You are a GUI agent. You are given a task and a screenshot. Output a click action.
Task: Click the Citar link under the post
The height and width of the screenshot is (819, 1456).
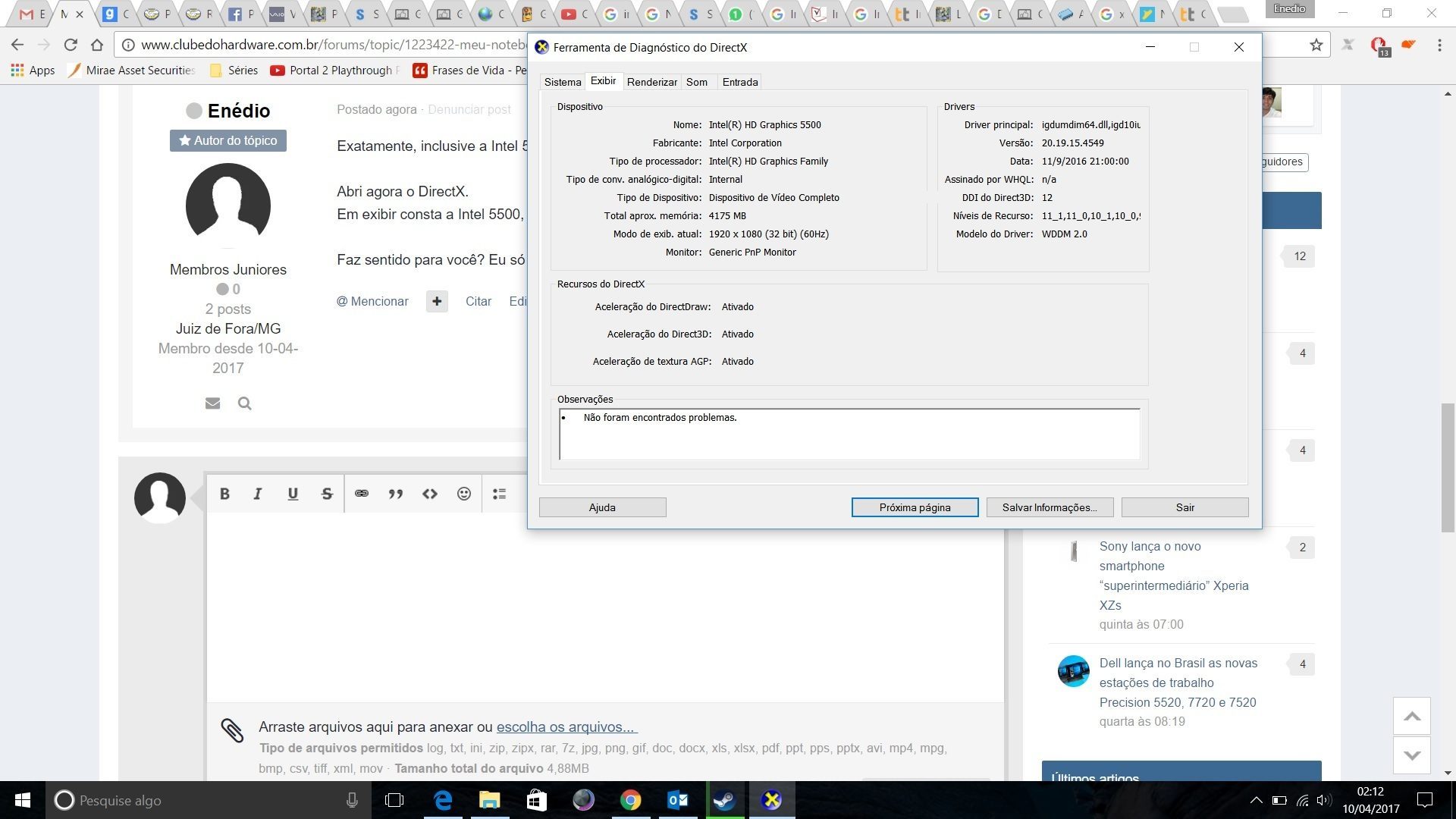[x=479, y=301]
